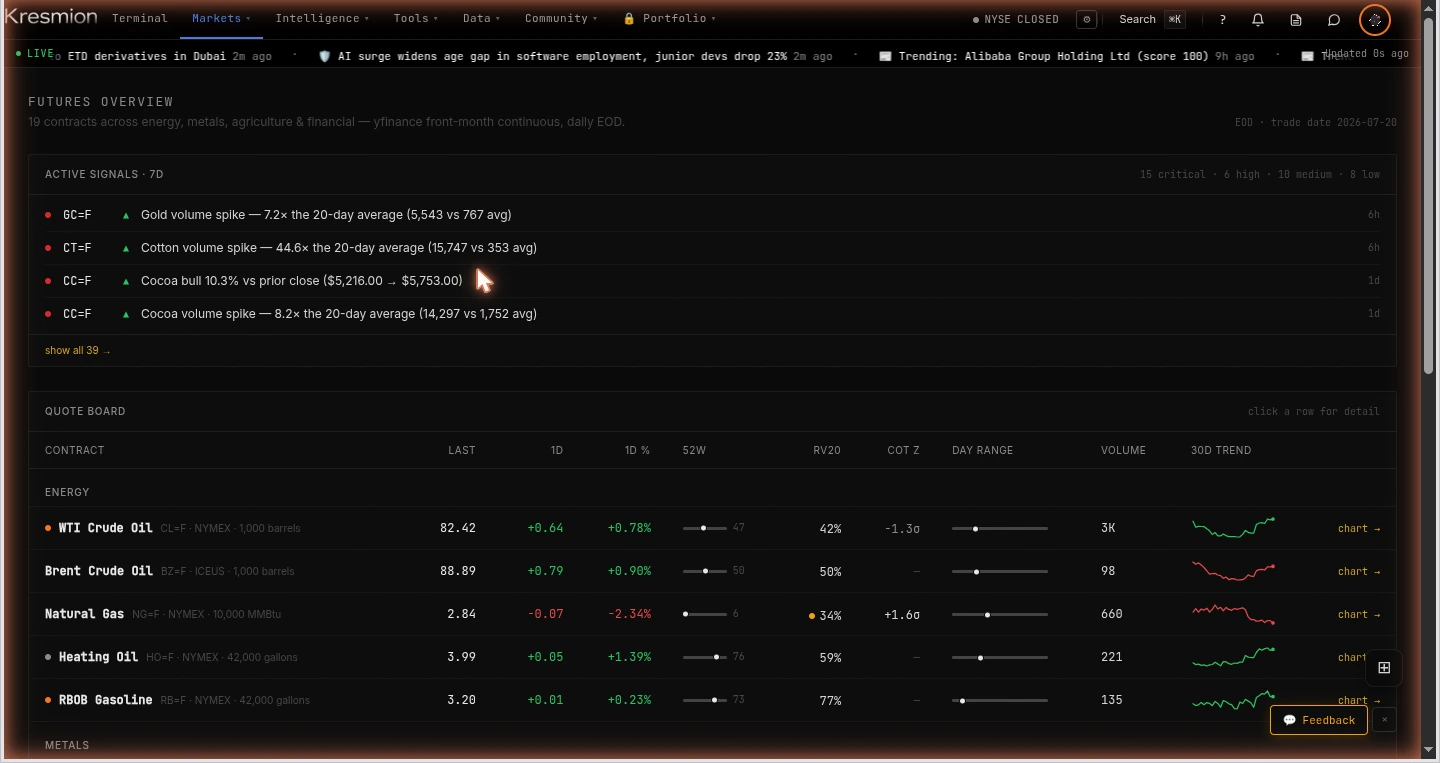Open the Markets dropdown menu

[221, 18]
